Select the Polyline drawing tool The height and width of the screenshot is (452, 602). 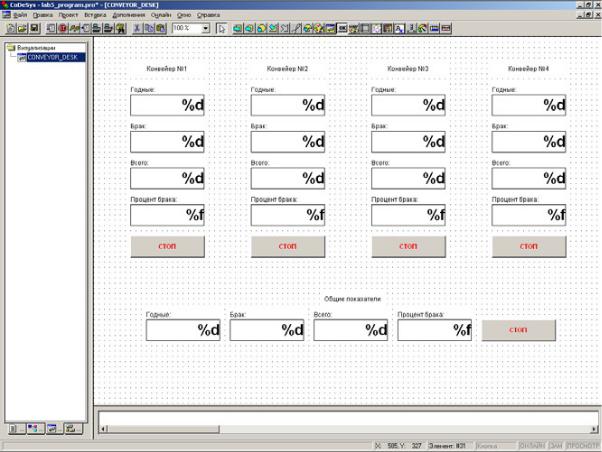[x=284, y=28]
